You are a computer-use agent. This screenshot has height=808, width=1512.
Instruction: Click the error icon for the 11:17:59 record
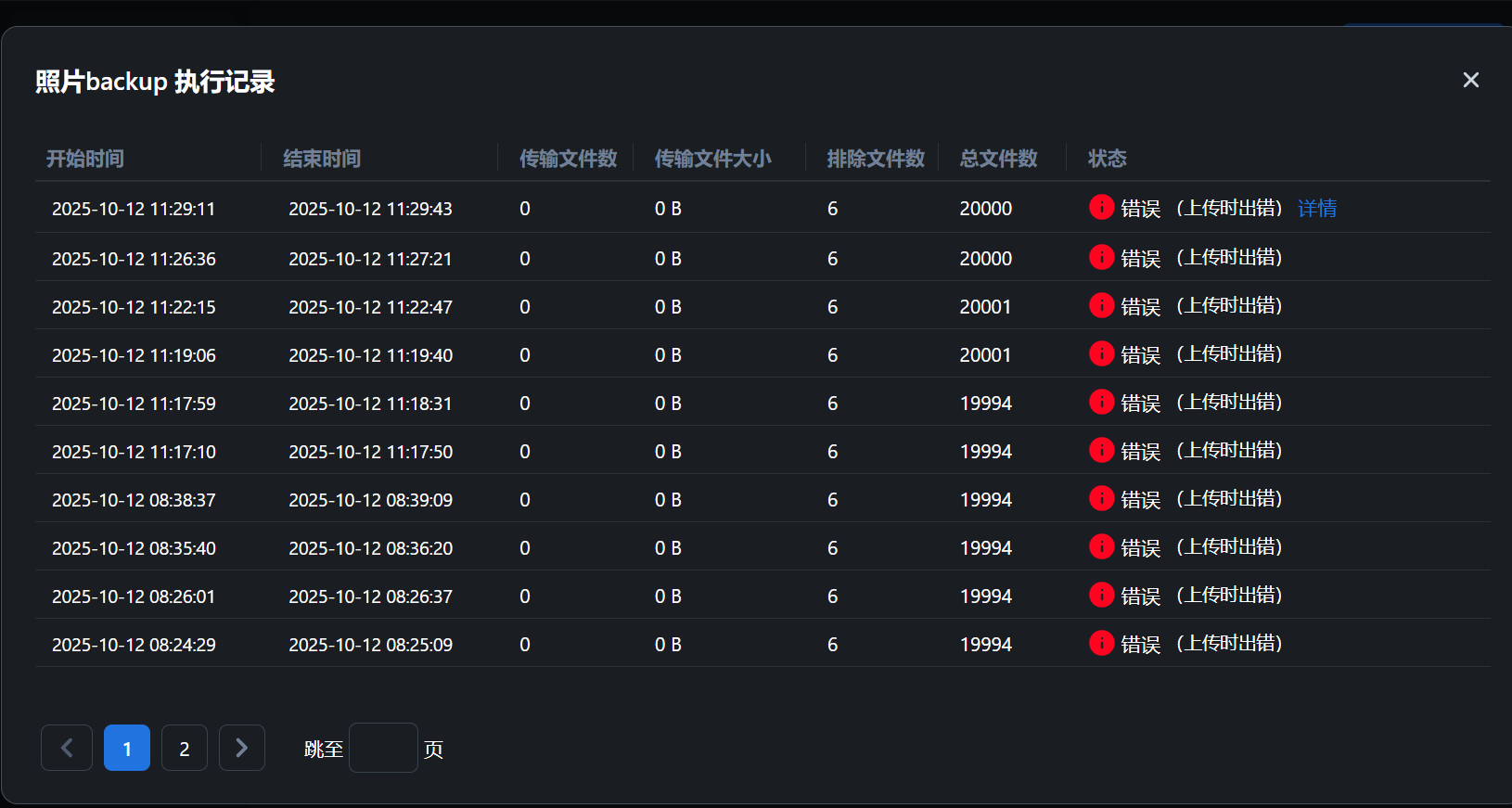[x=1101, y=402]
